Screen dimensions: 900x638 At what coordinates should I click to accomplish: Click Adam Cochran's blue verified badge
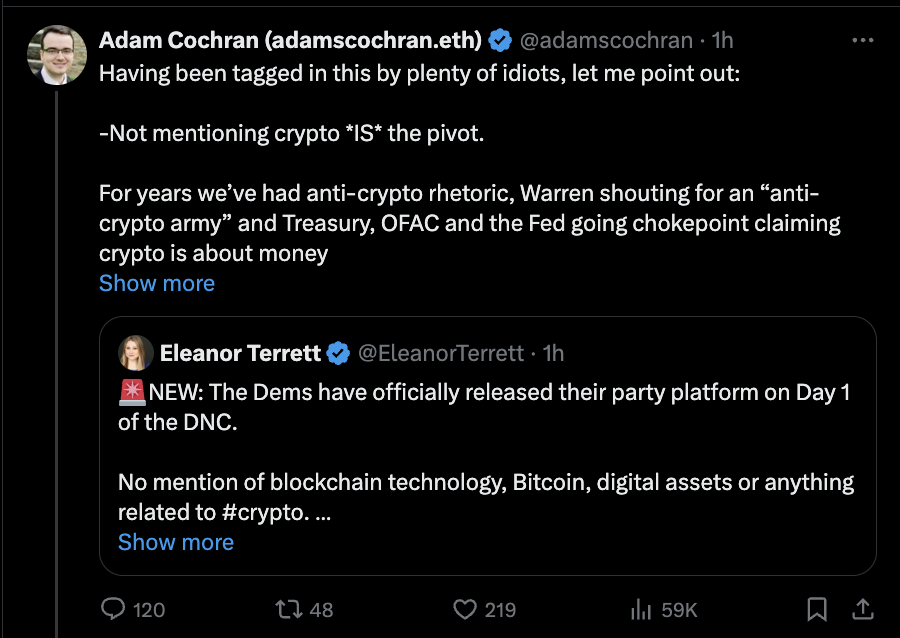pyautogui.click(x=500, y=40)
